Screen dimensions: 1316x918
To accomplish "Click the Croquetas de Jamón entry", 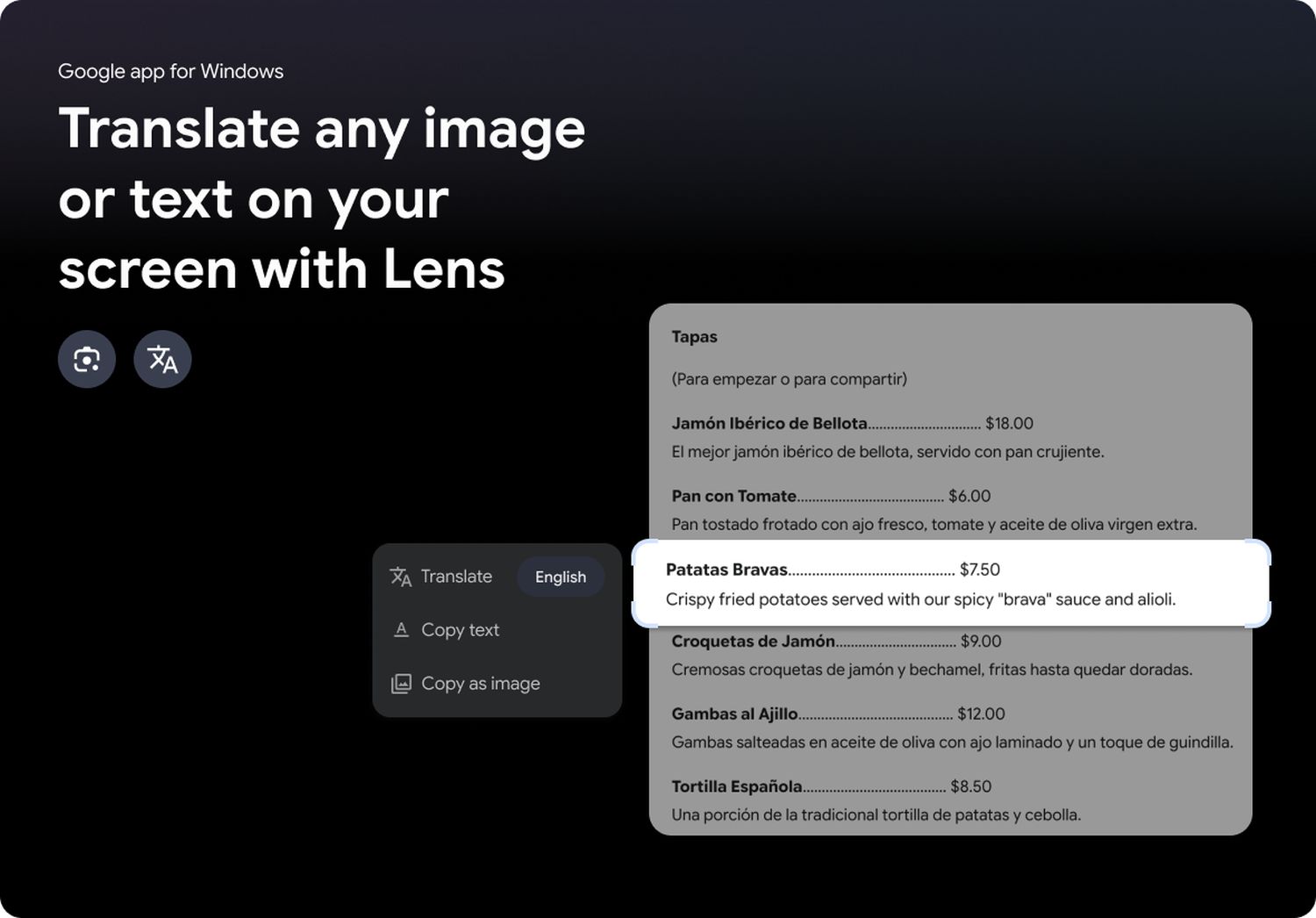I will click(x=753, y=642).
